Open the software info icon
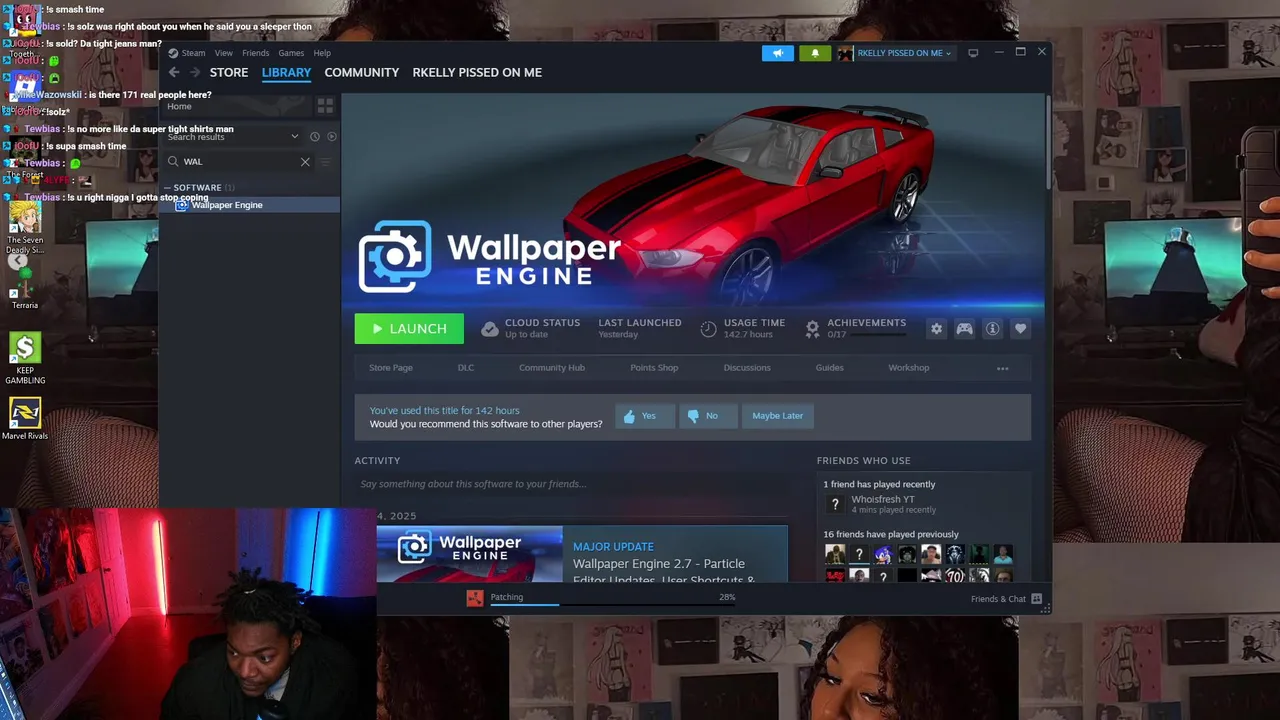 [x=992, y=328]
